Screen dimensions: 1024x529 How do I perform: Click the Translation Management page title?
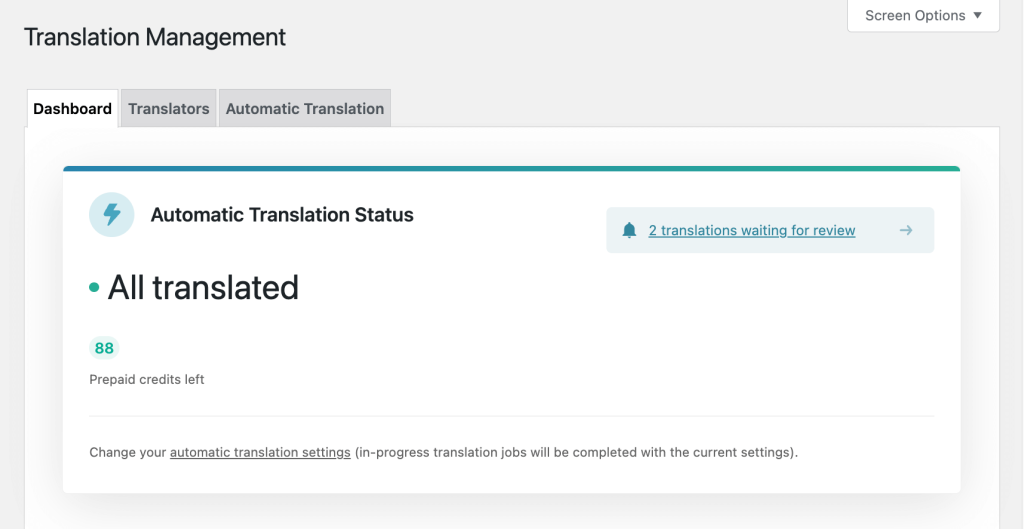point(155,37)
